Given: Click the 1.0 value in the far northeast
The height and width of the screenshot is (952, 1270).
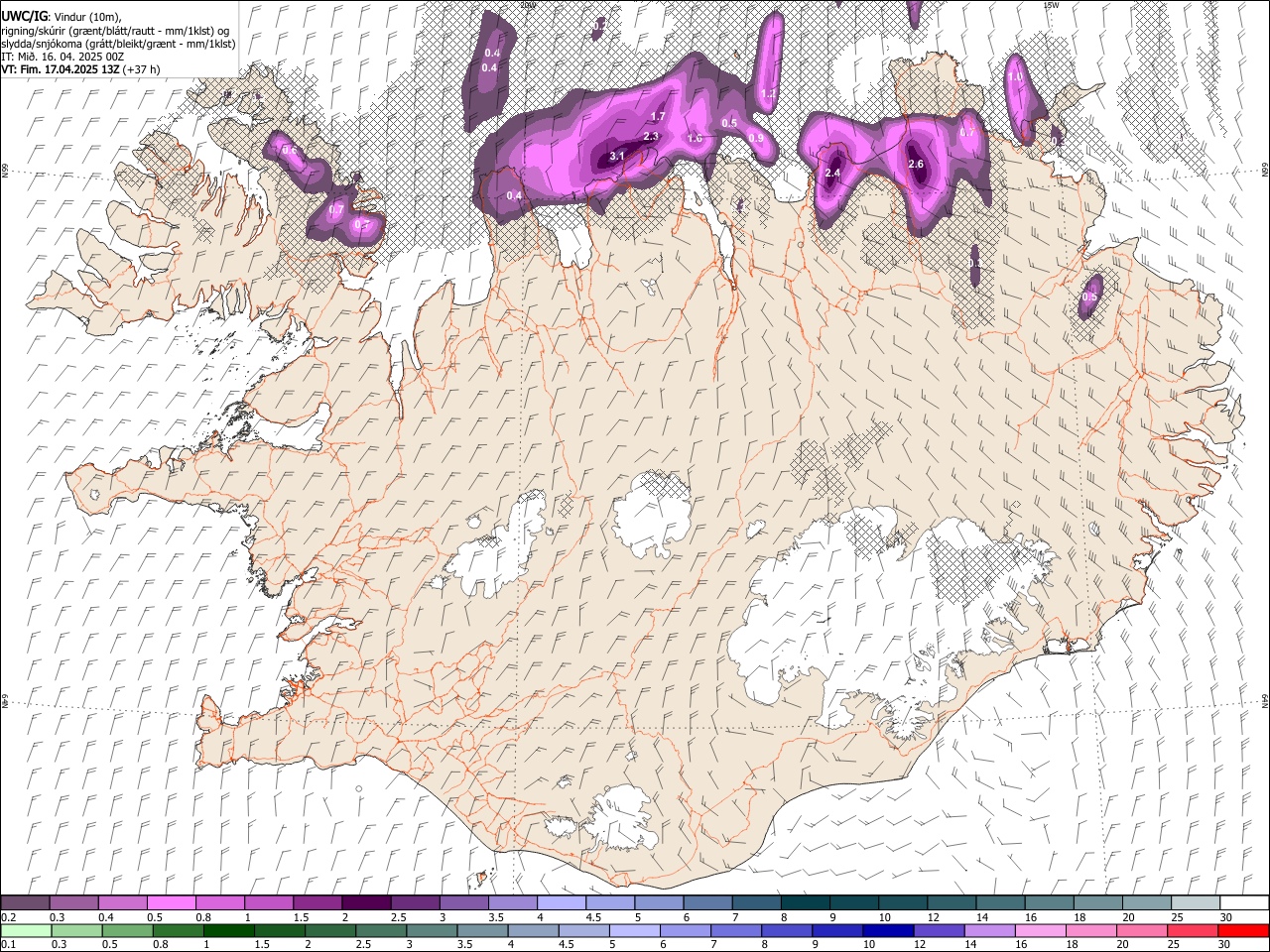Looking at the screenshot, I should click(1015, 76).
